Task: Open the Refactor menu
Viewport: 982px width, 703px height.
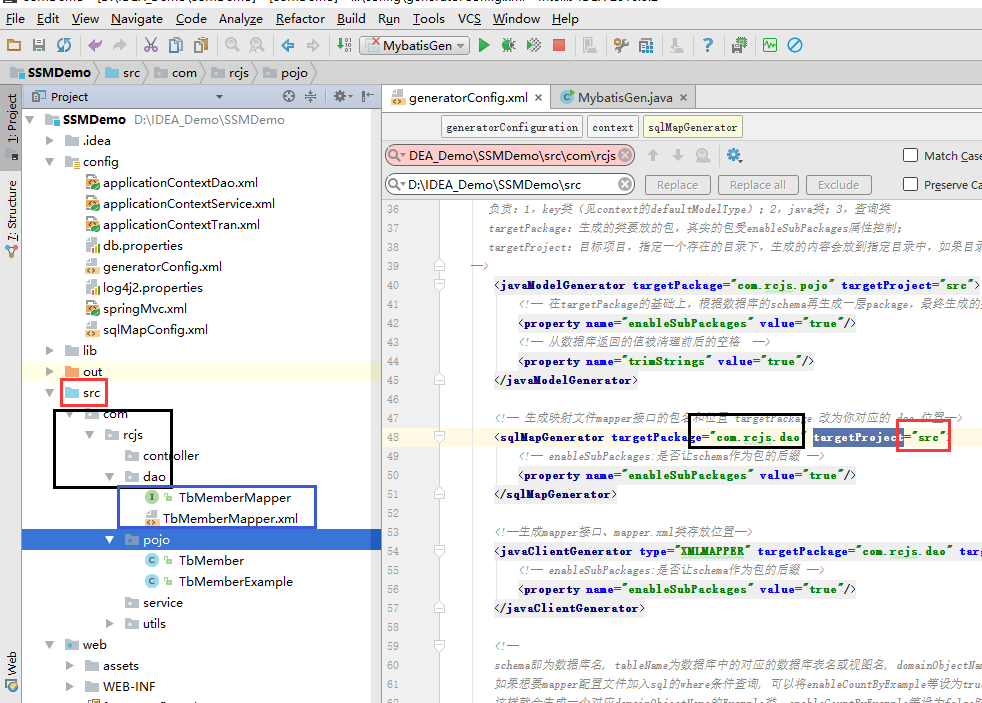Action: coord(300,19)
